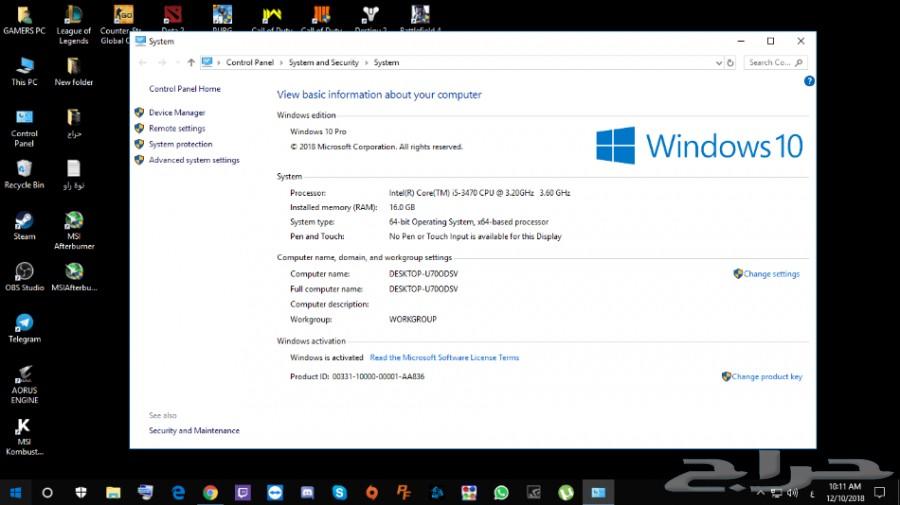Open File Explorer from the taskbar
900x505 pixels.
113,492
